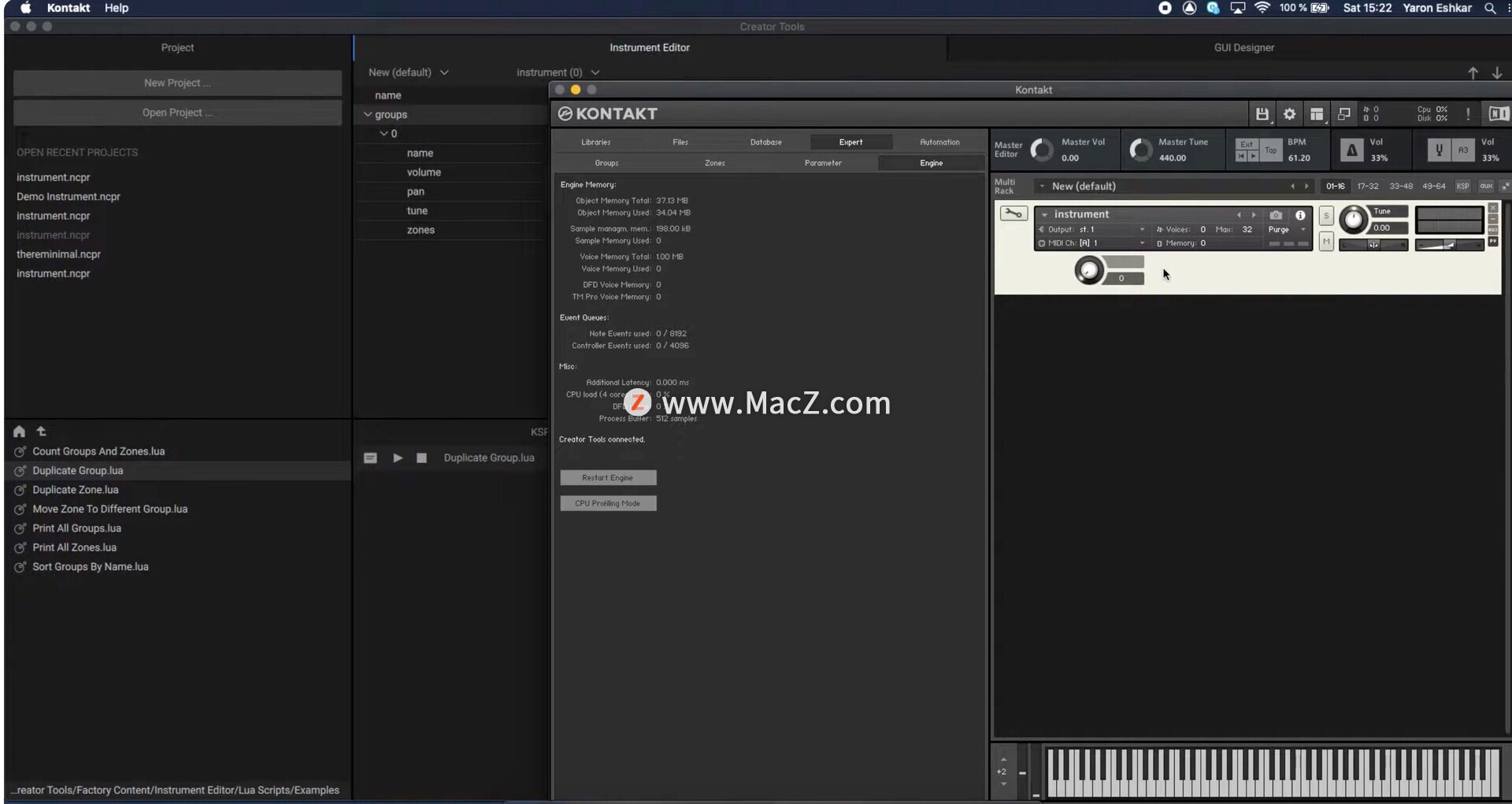1512x804 pixels.
Task: Toggle rack minimize-all icon next to aux
Action: pyautogui.click(x=1505, y=187)
